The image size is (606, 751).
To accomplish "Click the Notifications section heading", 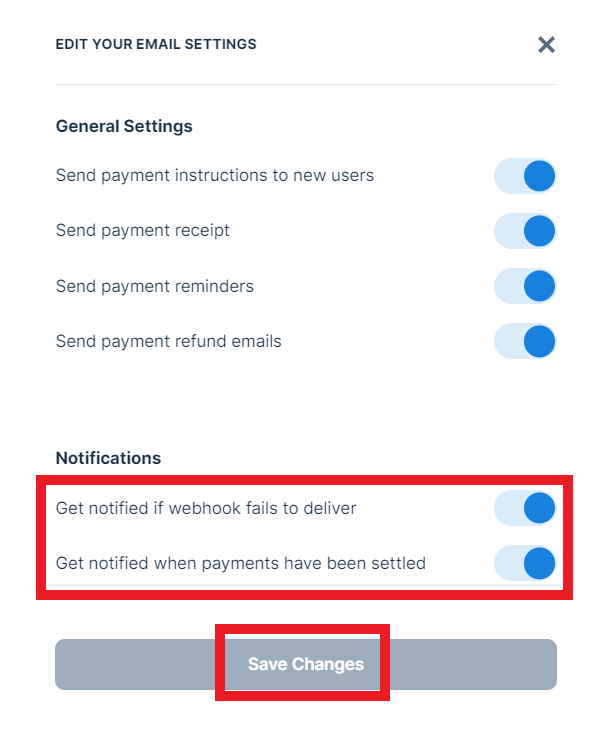I will [x=108, y=458].
